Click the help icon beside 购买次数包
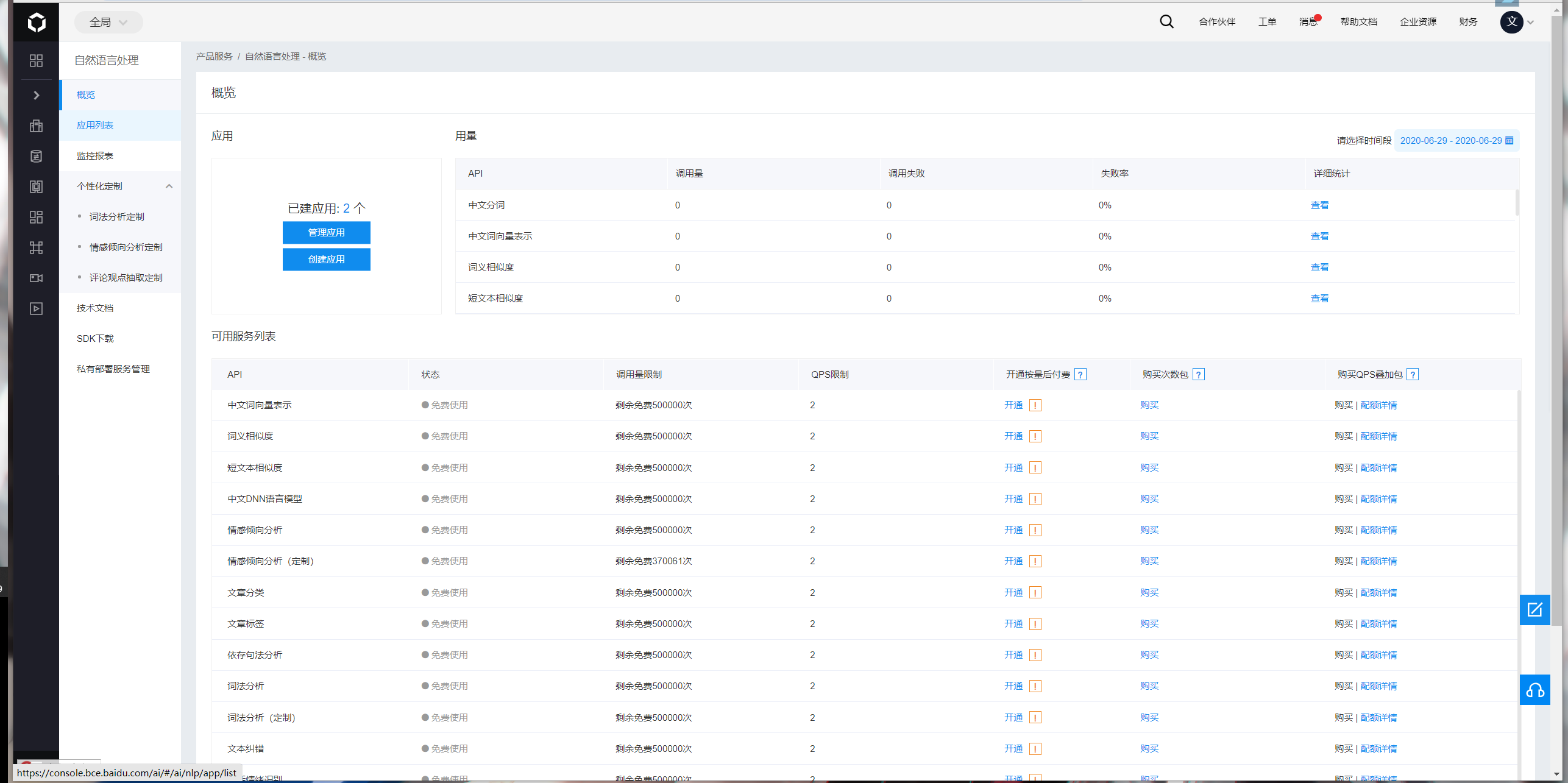The width and height of the screenshot is (1568, 783). tap(1199, 375)
